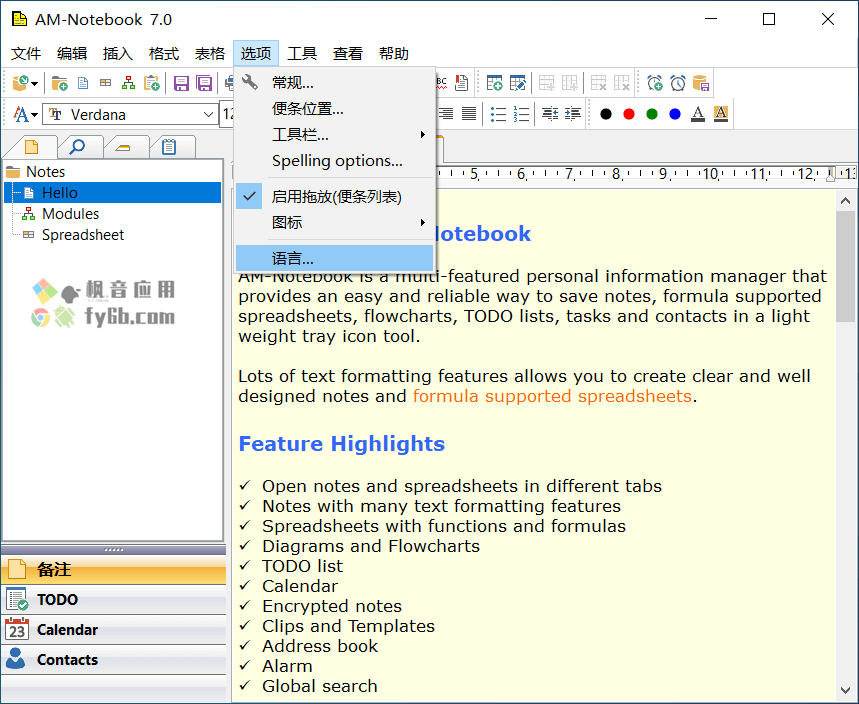Open the 帮助 menu

point(394,54)
